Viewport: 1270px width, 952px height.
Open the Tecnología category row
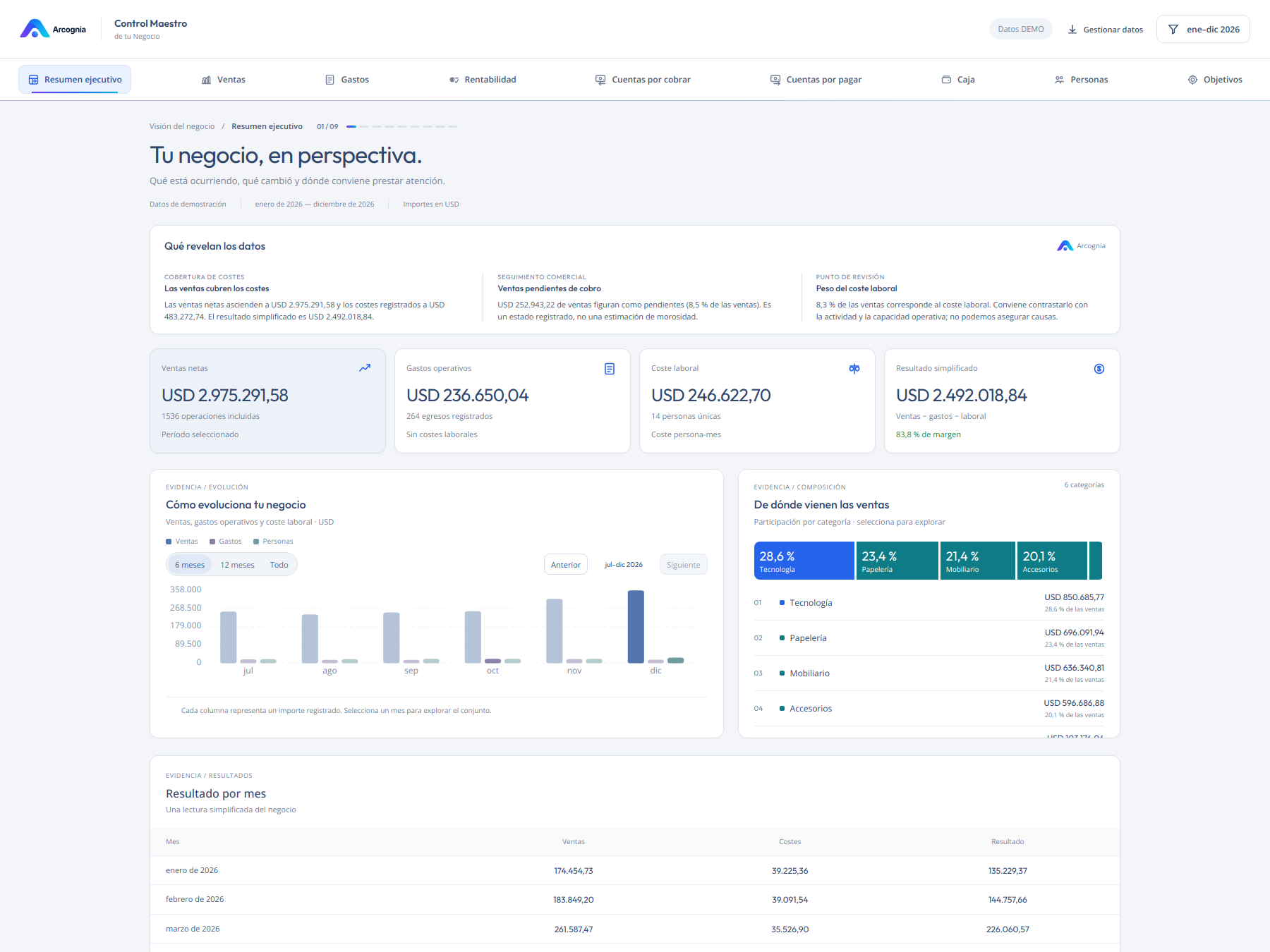click(x=929, y=603)
